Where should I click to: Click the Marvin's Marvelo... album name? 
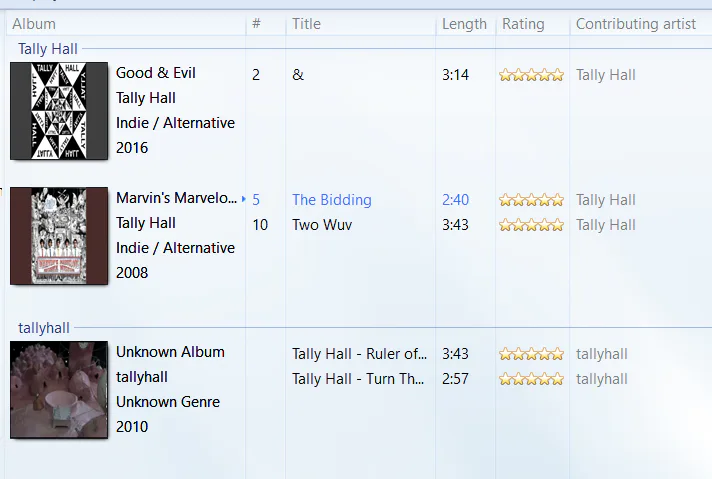tap(176, 198)
